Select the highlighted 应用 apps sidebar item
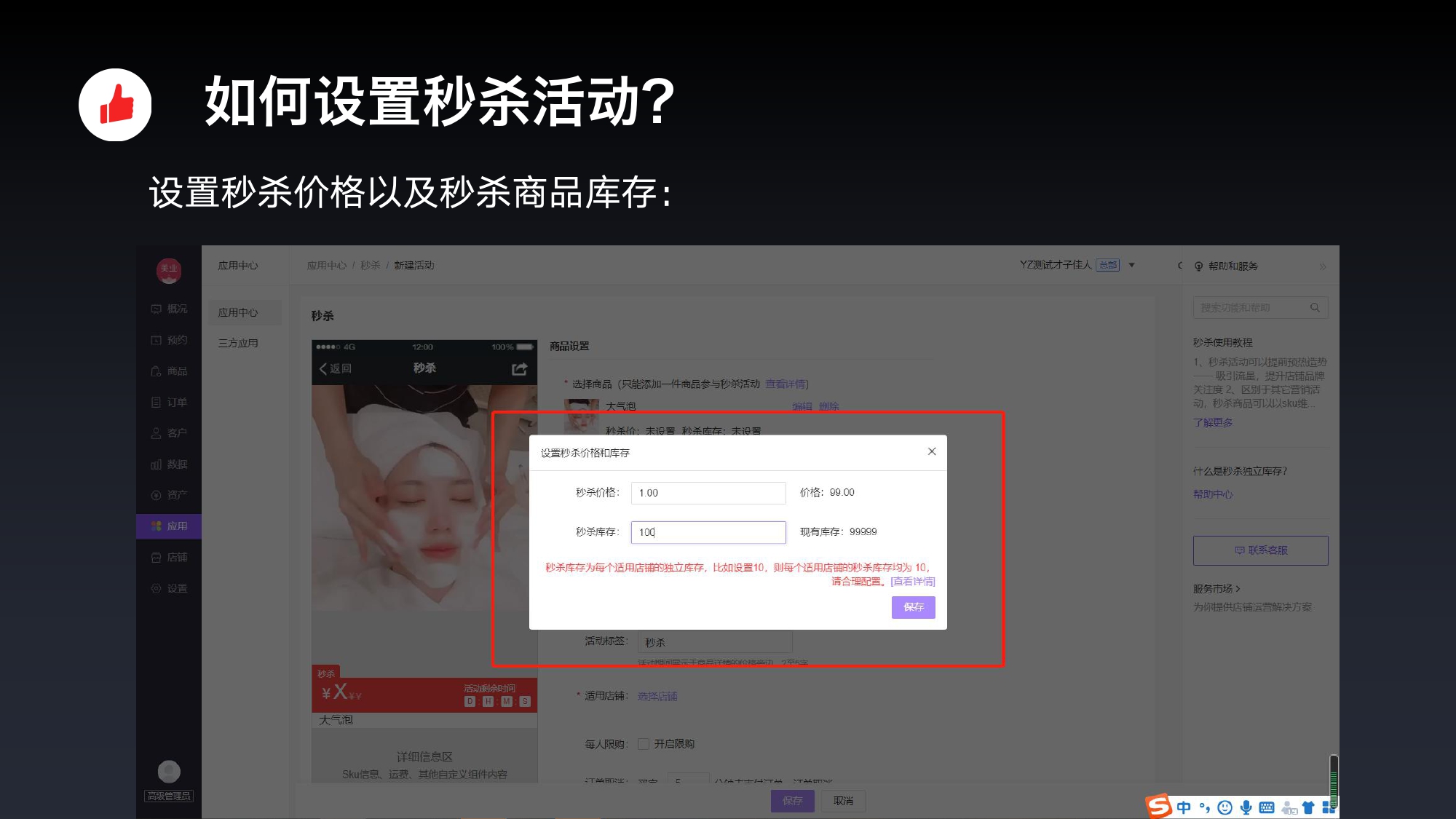This screenshot has width=1456, height=819. point(169,526)
